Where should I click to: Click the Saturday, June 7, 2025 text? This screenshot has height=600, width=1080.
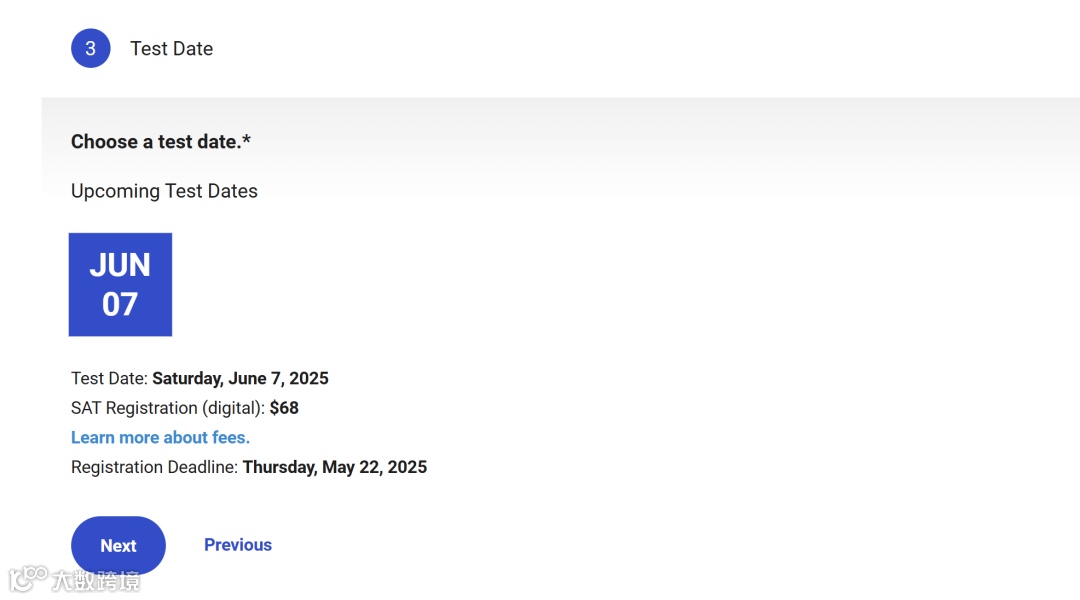click(x=240, y=378)
